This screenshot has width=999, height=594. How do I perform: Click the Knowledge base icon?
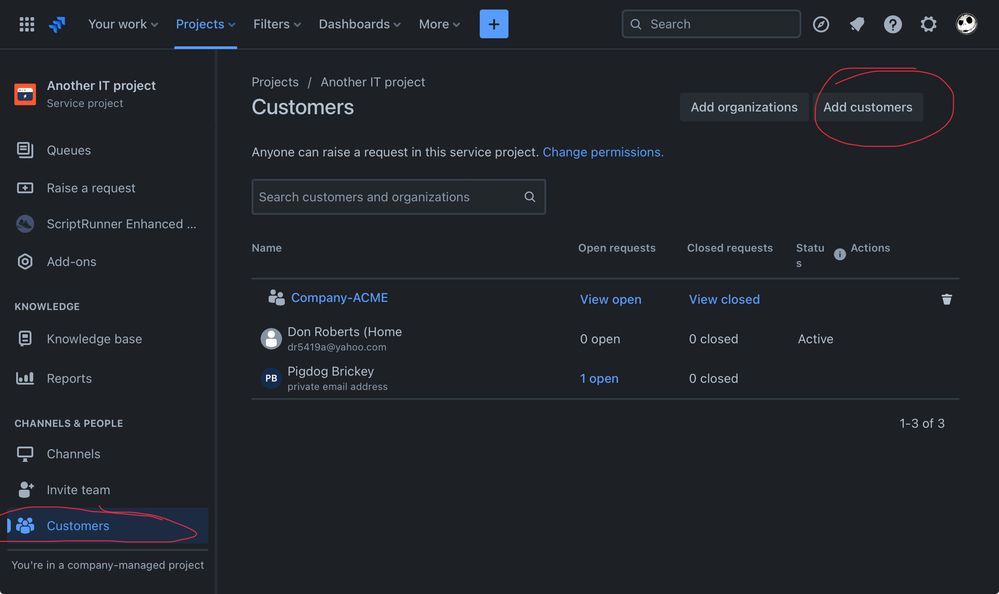(25, 338)
